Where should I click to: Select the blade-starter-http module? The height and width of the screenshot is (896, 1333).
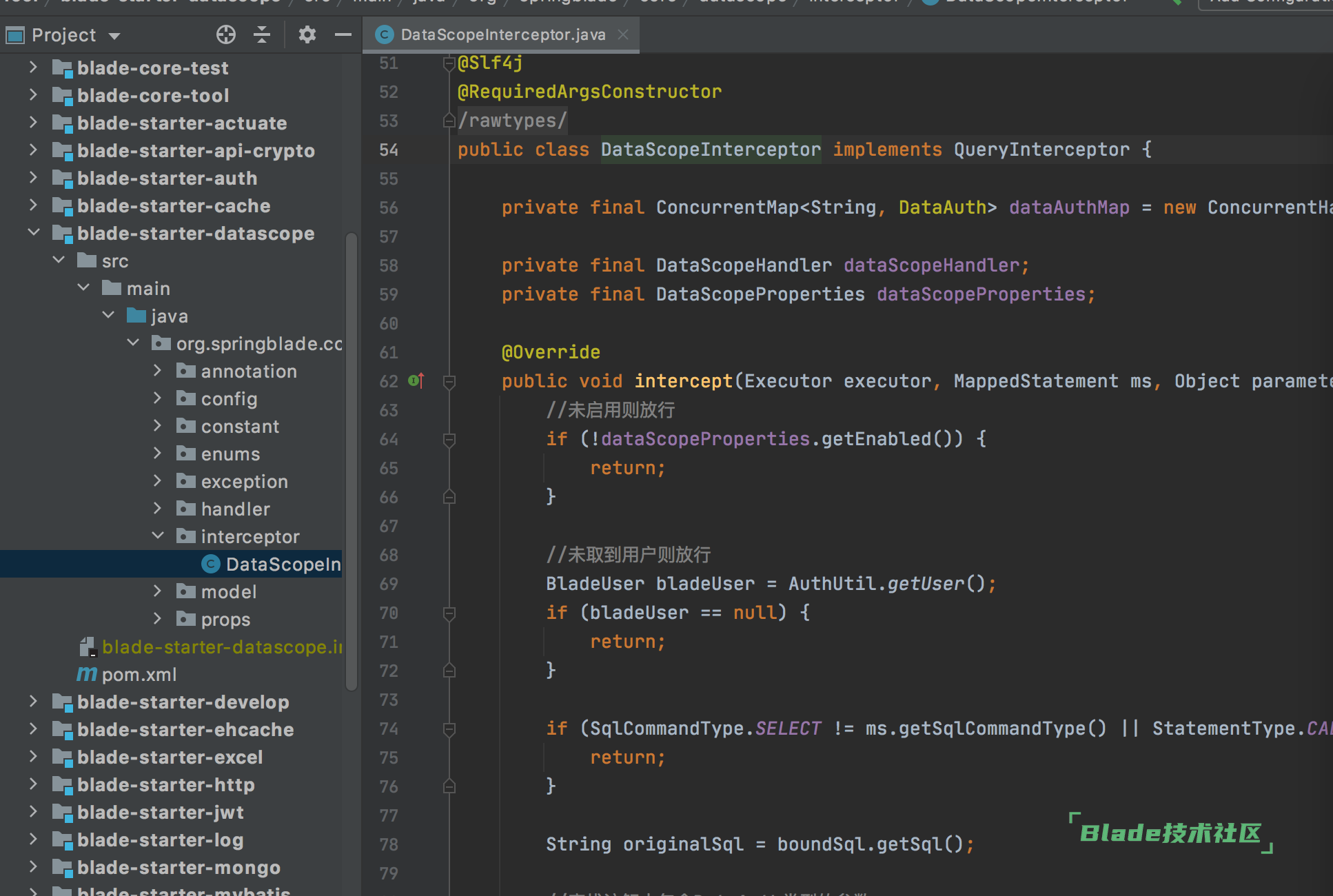tap(165, 784)
